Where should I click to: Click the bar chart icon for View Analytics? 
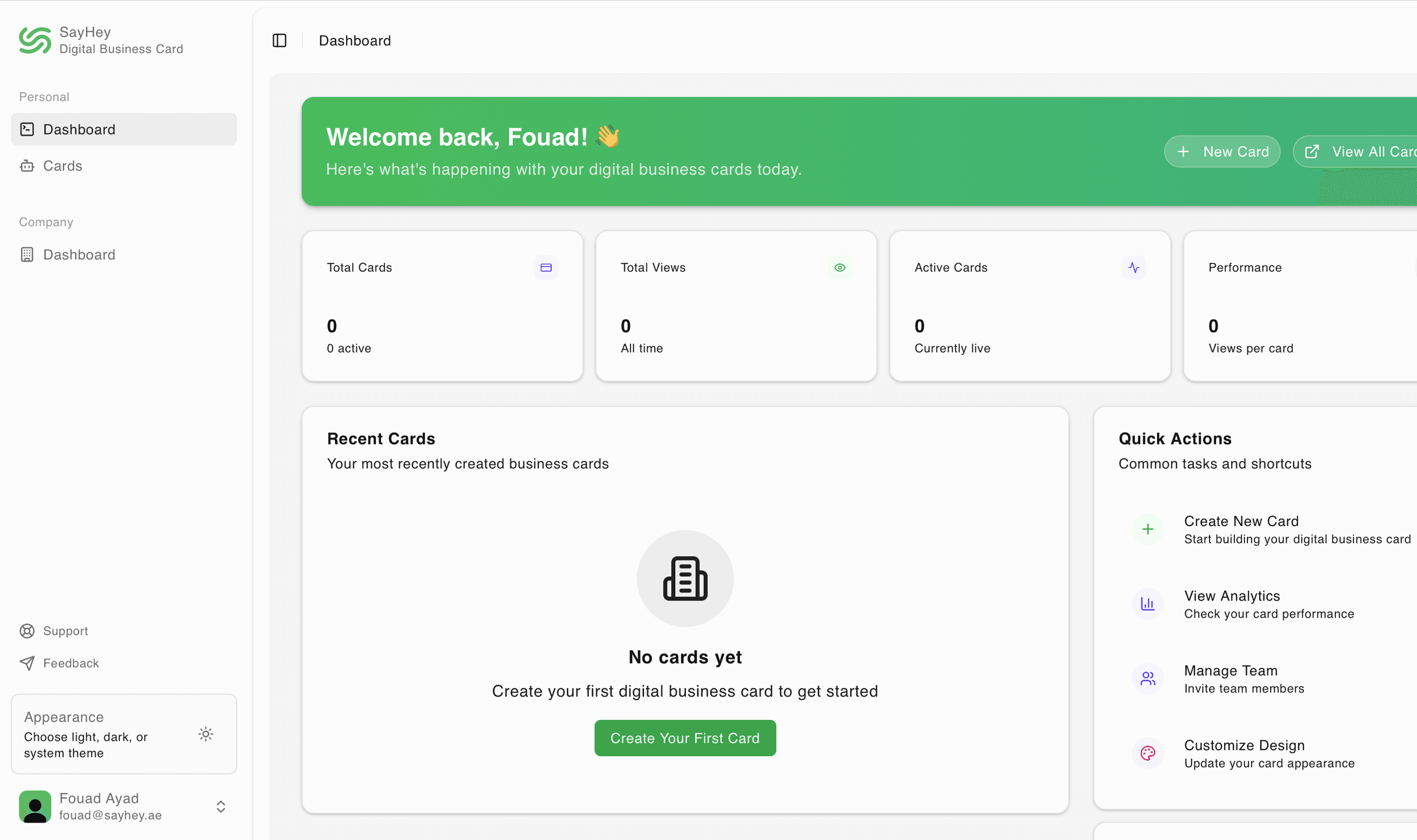1147,603
